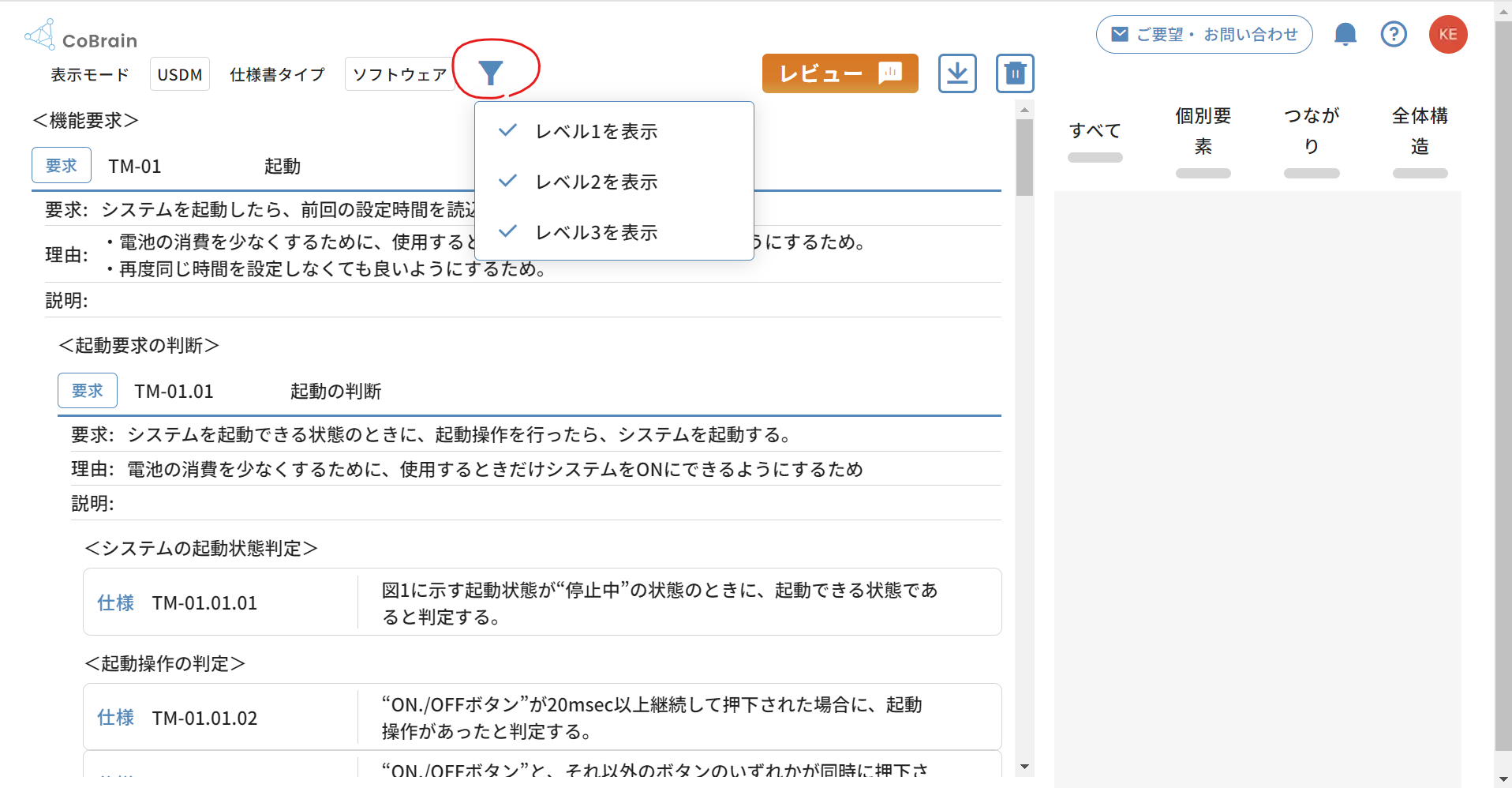Click the TM-01.01 理由 text line

(496, 470)
